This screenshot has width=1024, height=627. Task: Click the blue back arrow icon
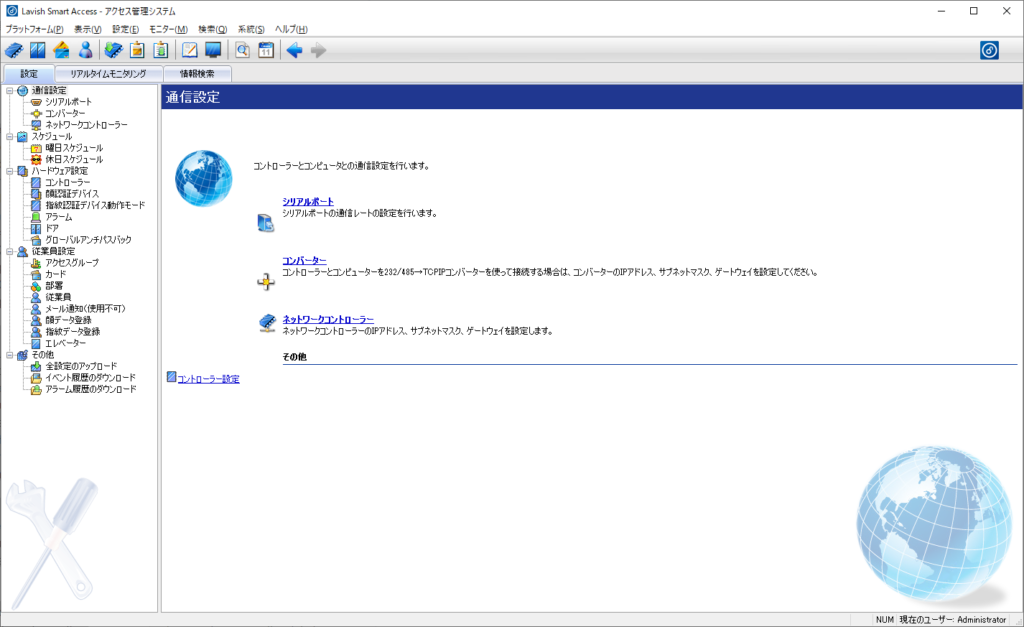[x=294, y=50]
